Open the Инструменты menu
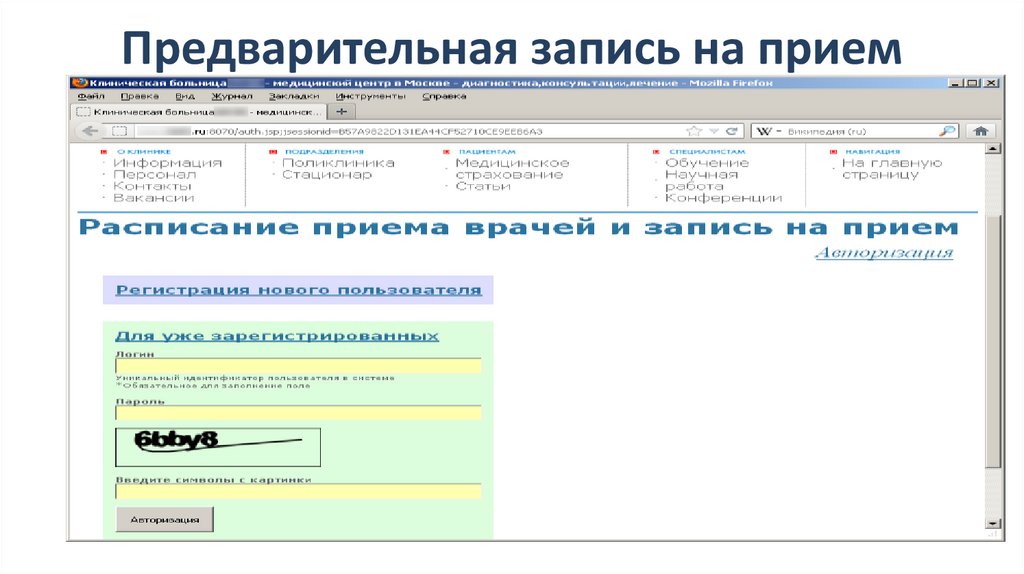This screenshot has height=574, width=1024. (371, 97)
